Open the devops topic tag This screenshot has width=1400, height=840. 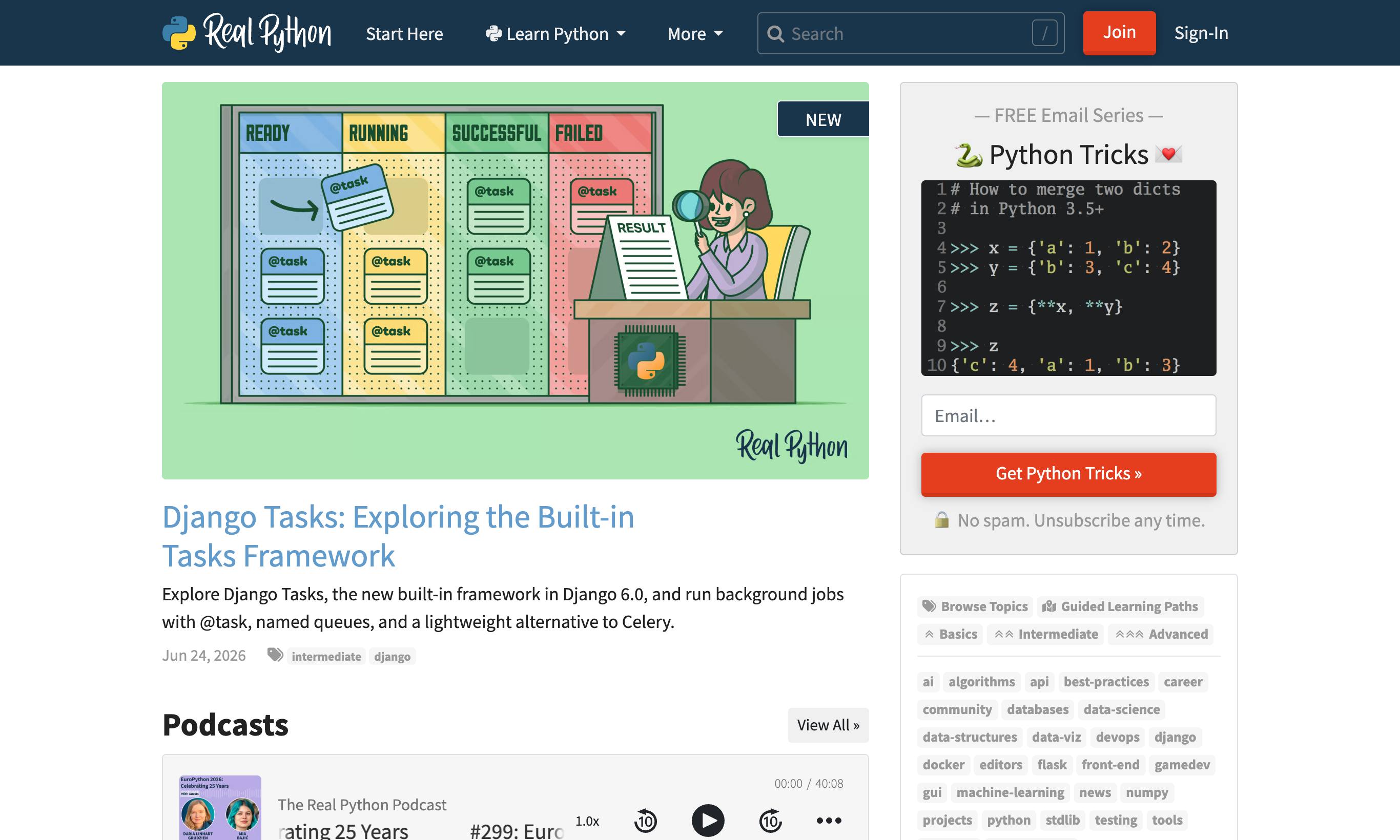(x=1117, y=737)
